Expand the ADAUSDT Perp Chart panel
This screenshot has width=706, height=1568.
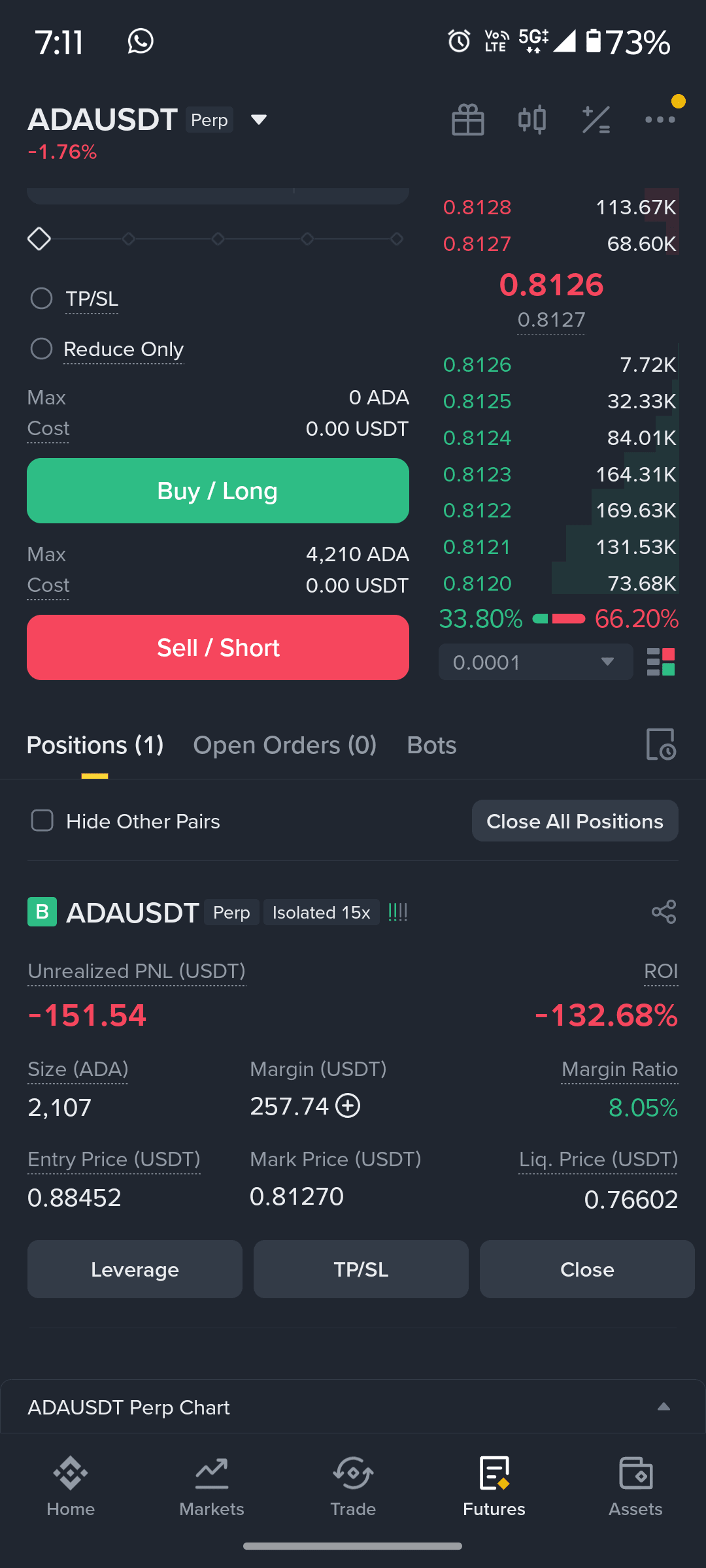tap(353, 1407)
